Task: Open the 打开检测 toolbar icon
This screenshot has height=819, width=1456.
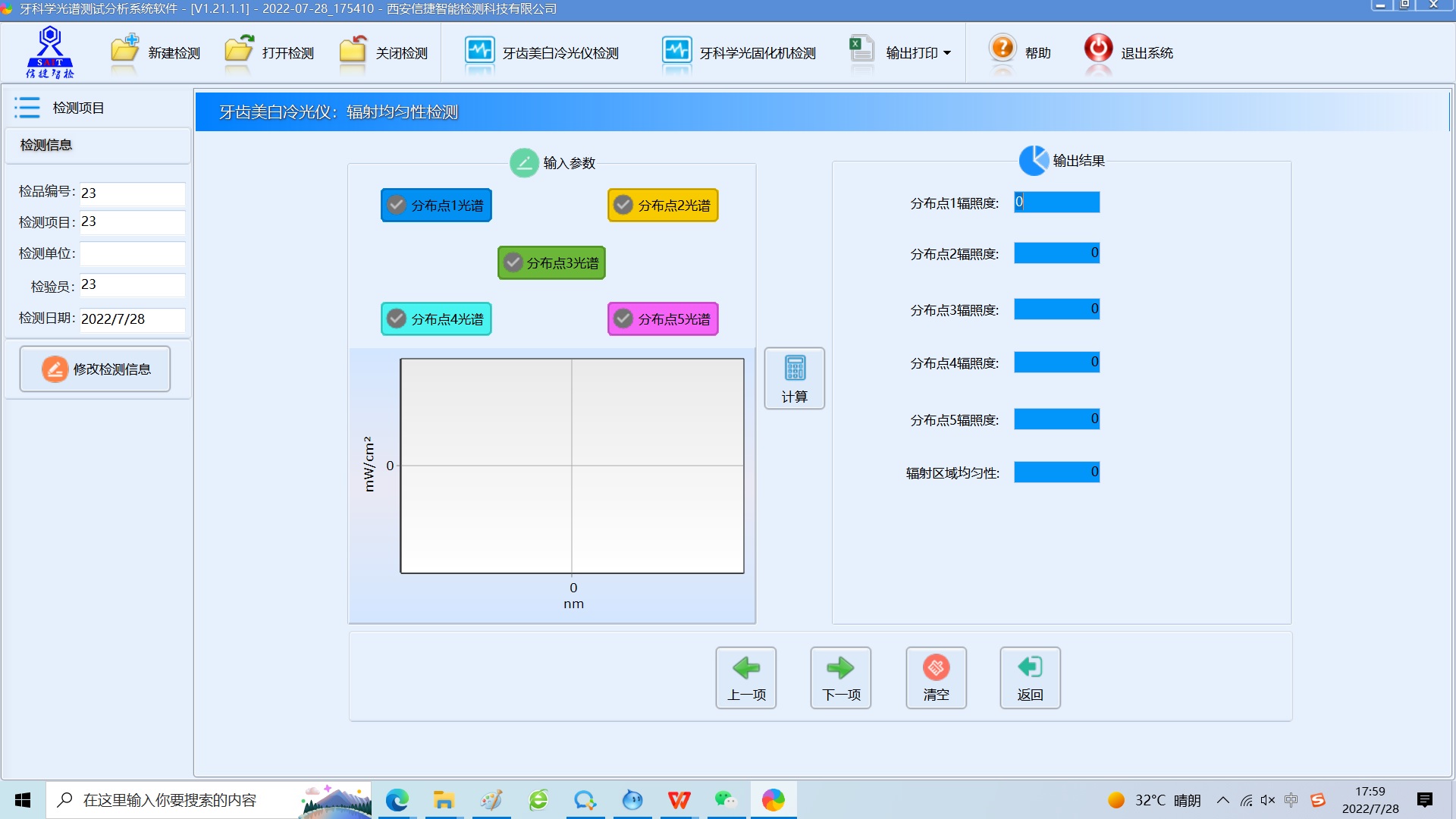Action: click(239, 50)
